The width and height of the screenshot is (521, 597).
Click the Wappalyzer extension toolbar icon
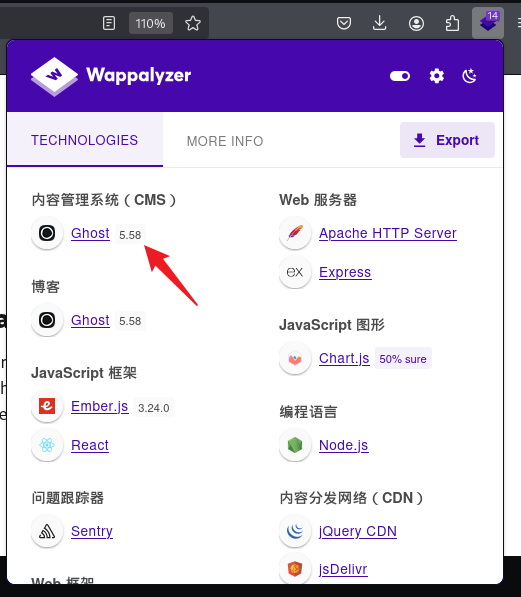coord(488,23)
